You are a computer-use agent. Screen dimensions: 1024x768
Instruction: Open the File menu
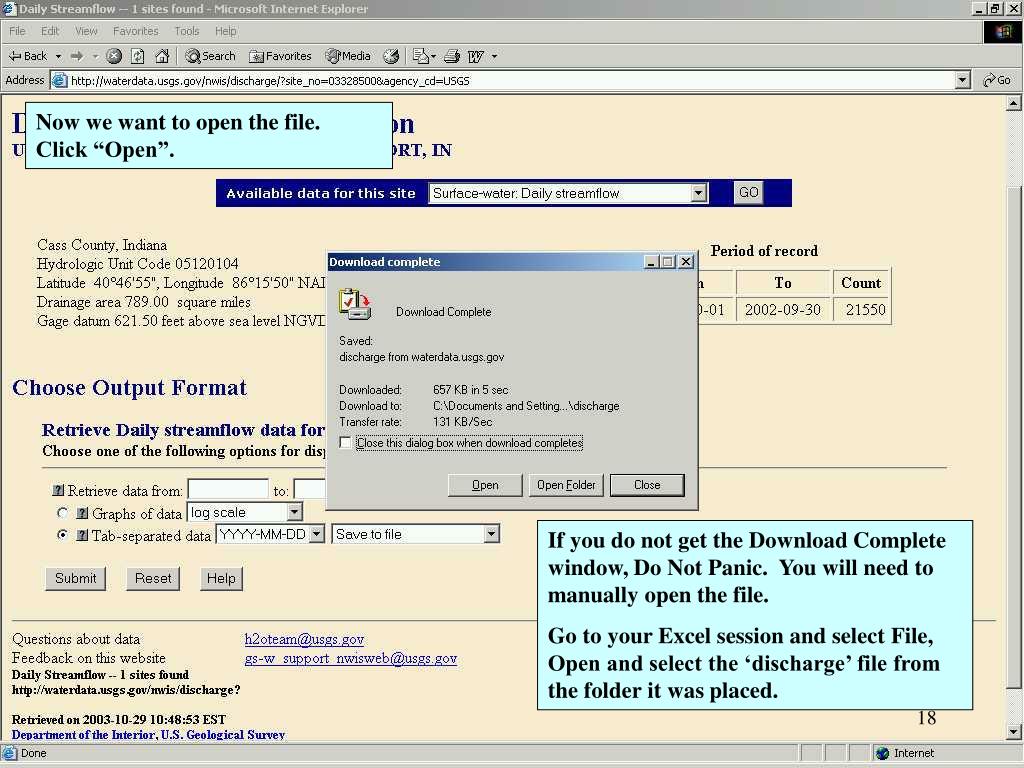point(17,31)
